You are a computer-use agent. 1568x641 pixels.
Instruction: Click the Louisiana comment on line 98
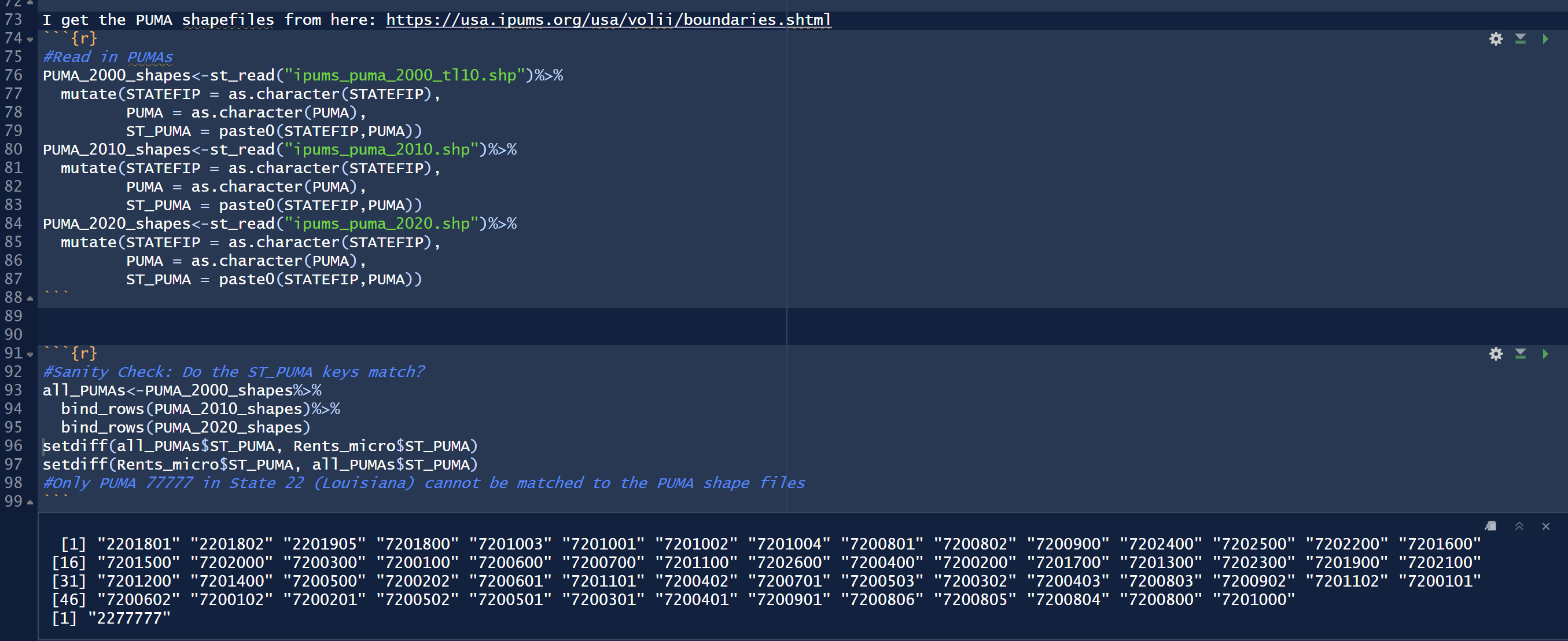424,483
